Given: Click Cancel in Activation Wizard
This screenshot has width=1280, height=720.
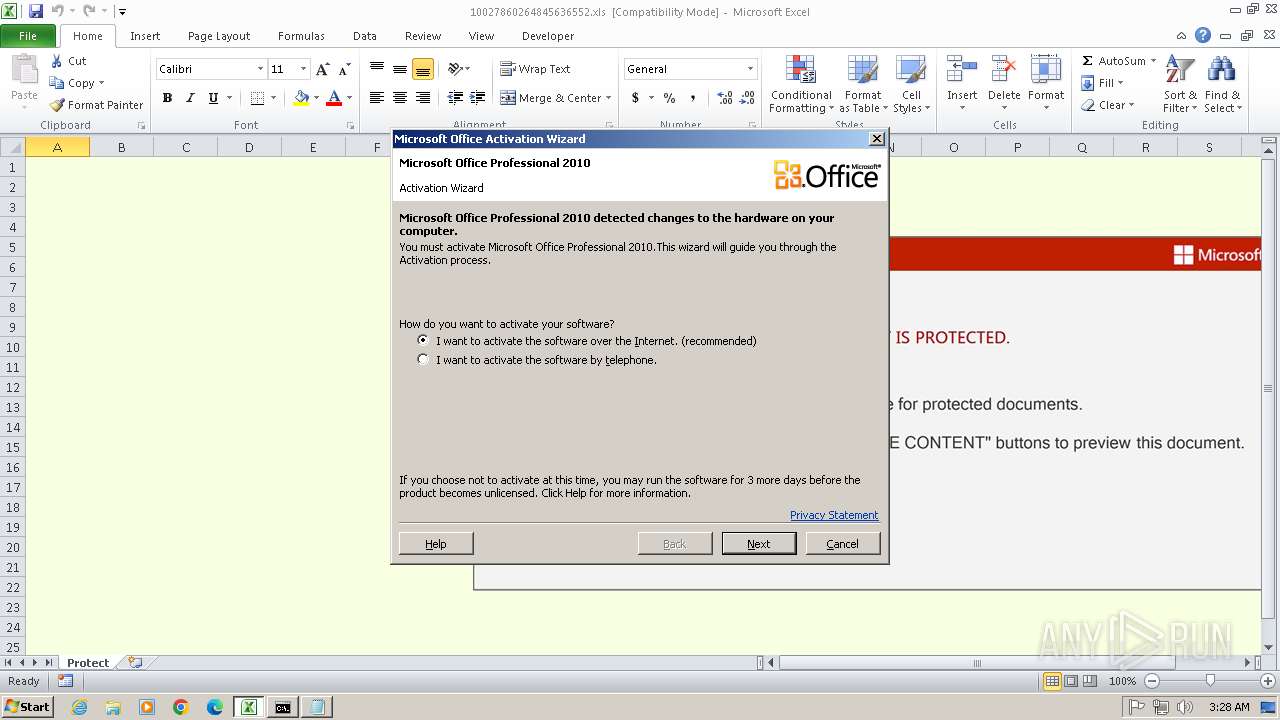Looking at the screenshot, I should 843,543.
